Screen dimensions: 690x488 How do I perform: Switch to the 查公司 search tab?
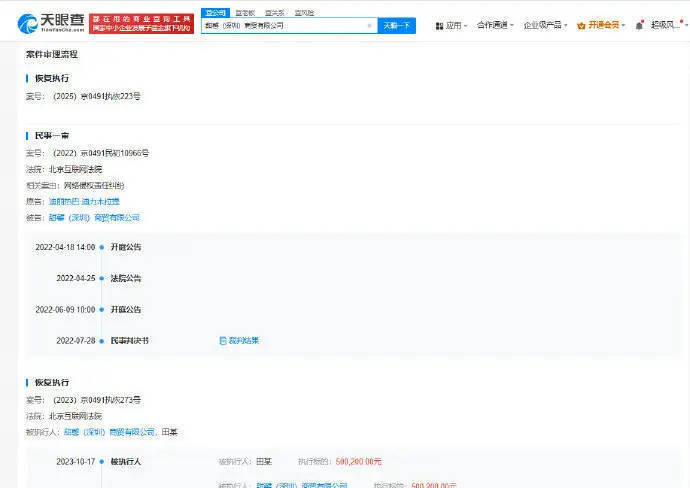coord(215,13)
